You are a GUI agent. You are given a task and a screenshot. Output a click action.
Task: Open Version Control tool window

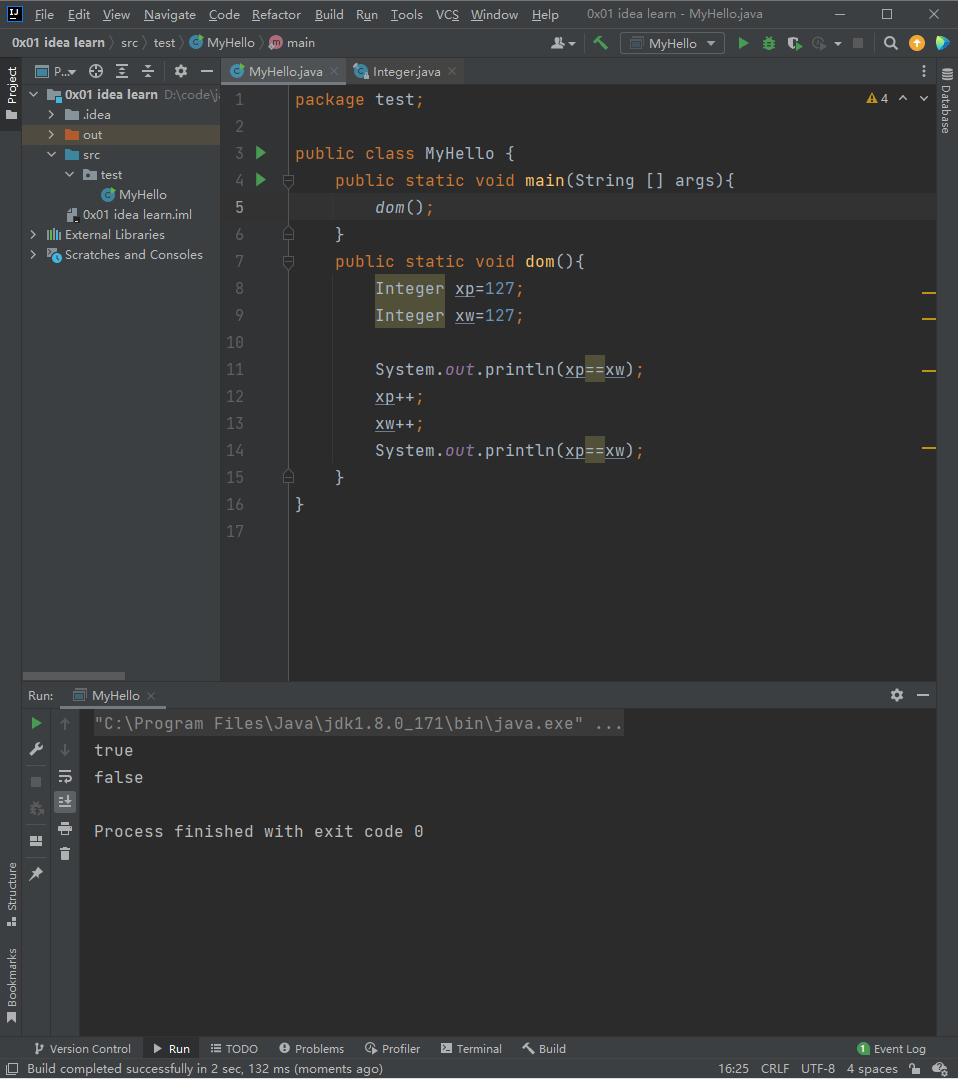(83, 1049)
